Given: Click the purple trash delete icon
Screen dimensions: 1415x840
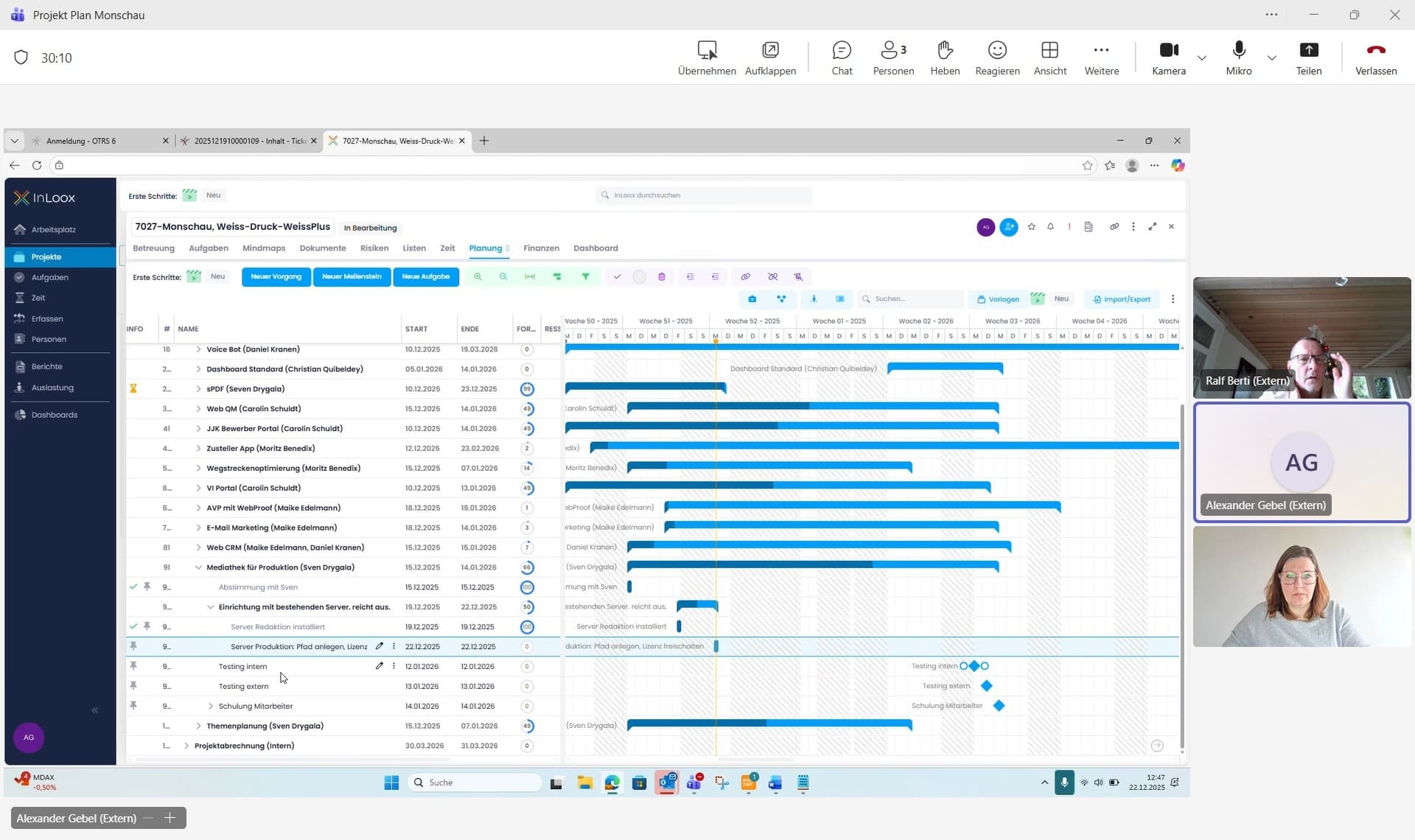Looking at the screenshot, I should 661,277.
